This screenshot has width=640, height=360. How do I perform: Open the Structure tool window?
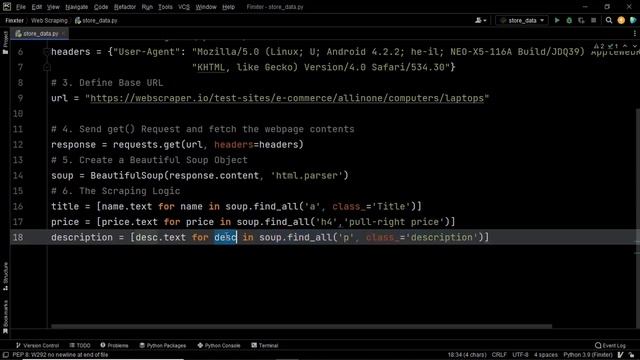pos(5,276)
